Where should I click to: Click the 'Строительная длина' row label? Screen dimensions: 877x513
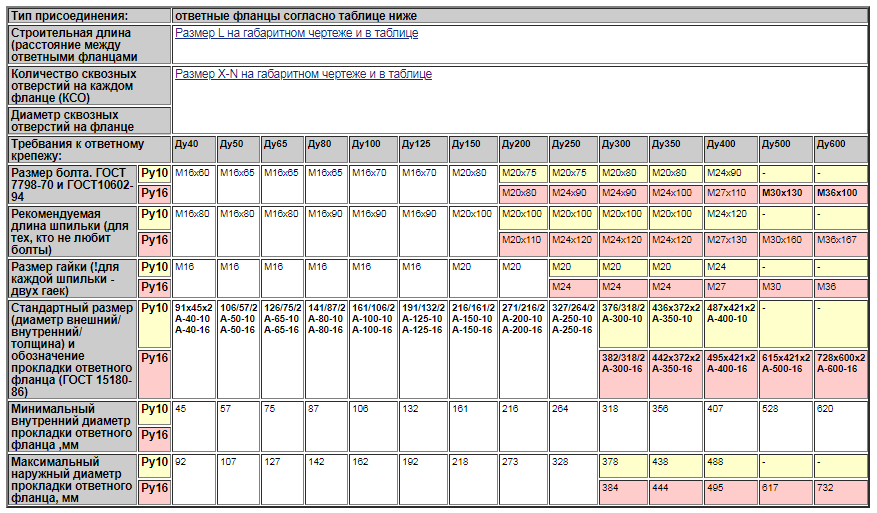tap(89, 45)
